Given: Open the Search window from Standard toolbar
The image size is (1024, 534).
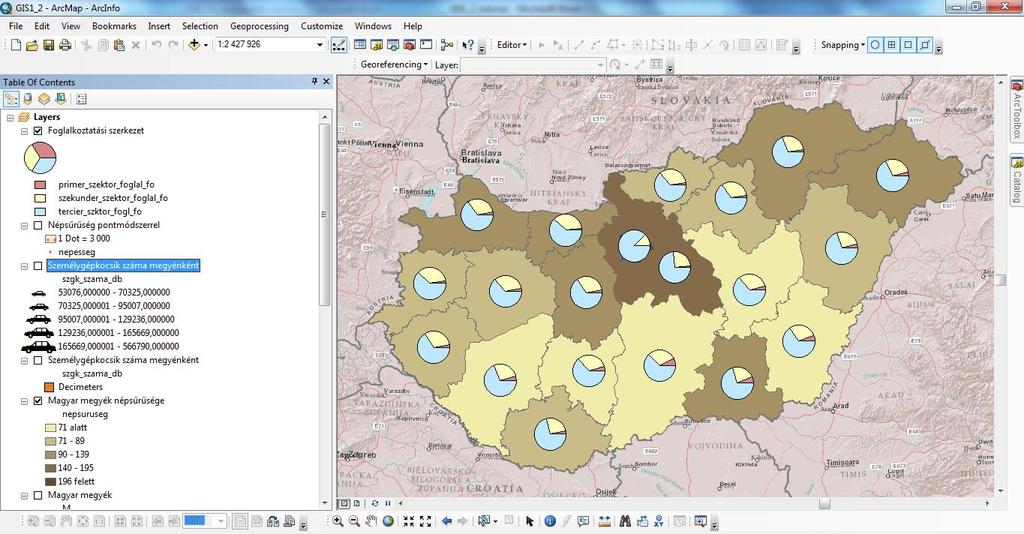Looking at the screenshot, I should coord(393,45).
